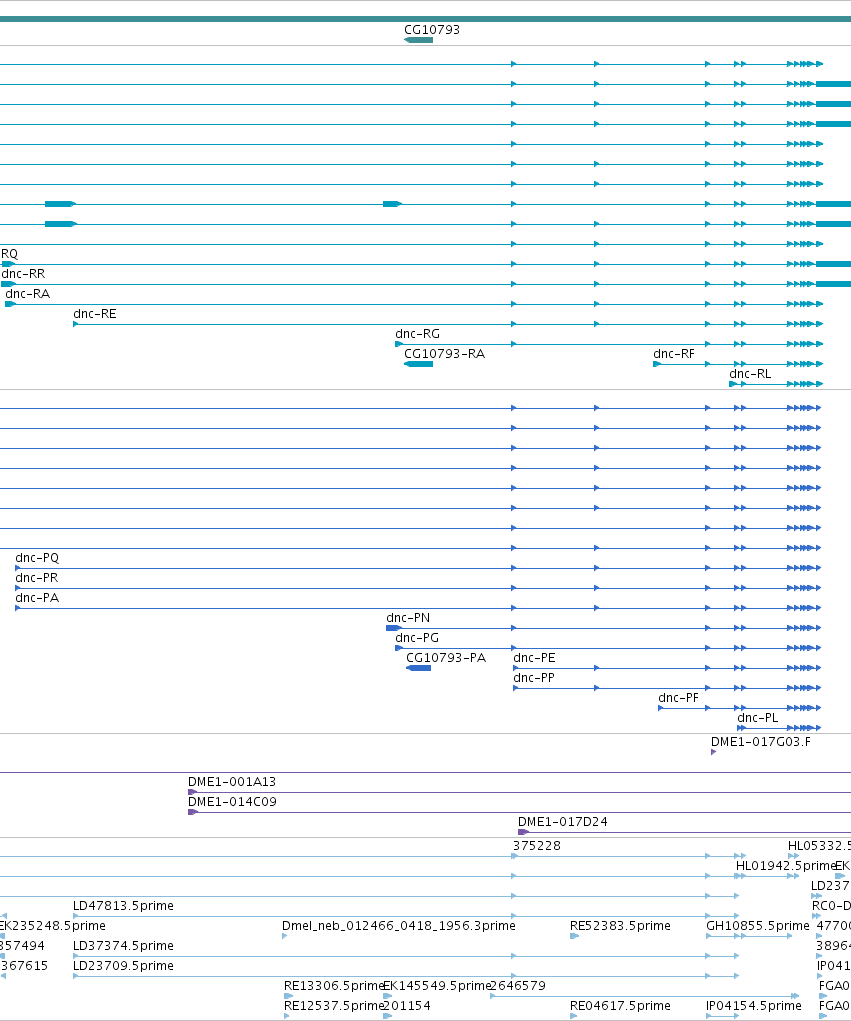851x1021 pixels.
Task: Click the CG10793-RA transcript arrow glyph
Action: pos(418,364)
